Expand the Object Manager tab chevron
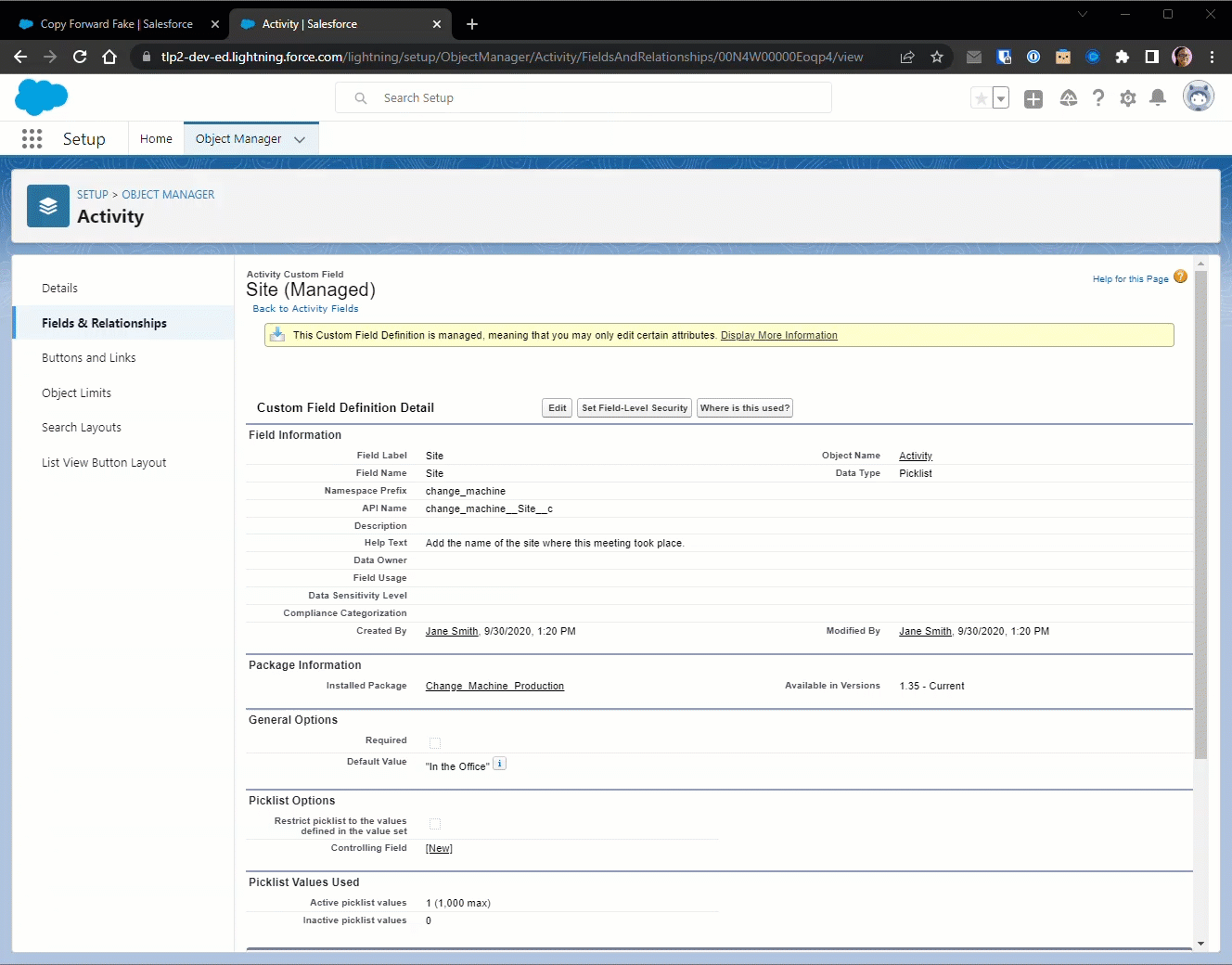The image size is (1232, 965). point(300,139)
